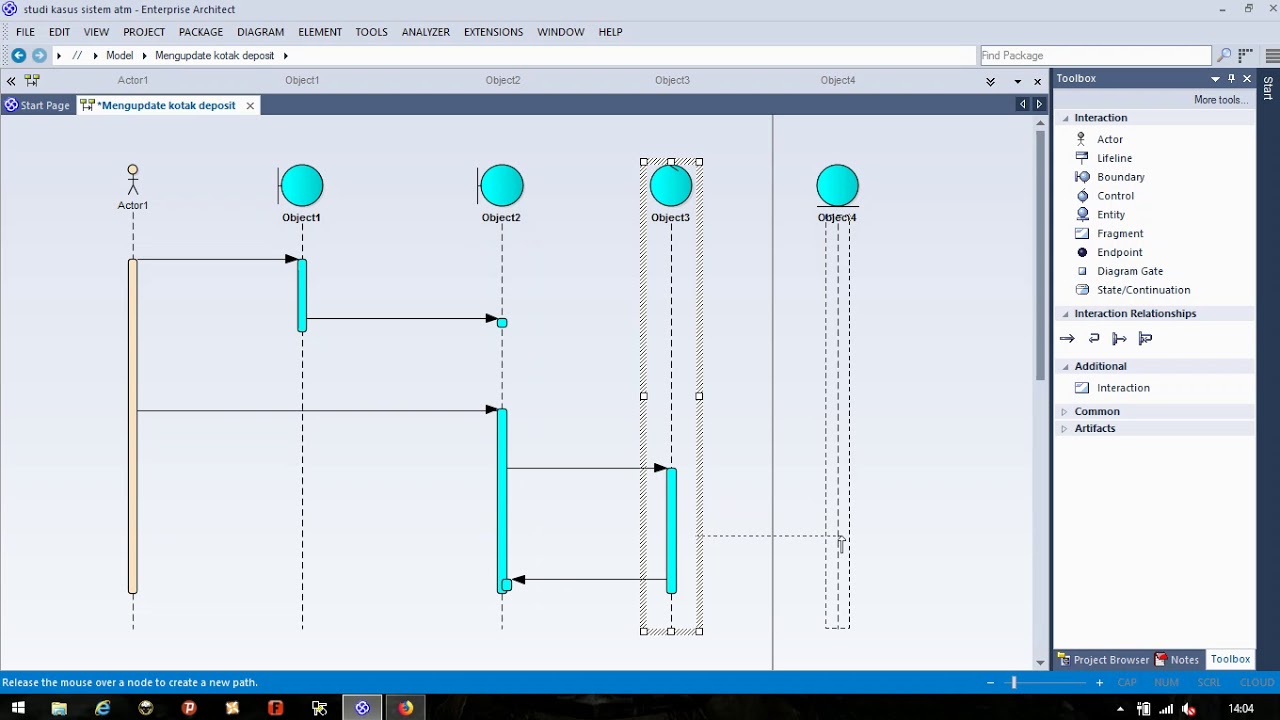Image resolution: width=1280 pixels, height=720 pixels.
Task: Open the ELEMENT menu
Action: point(320,32)
